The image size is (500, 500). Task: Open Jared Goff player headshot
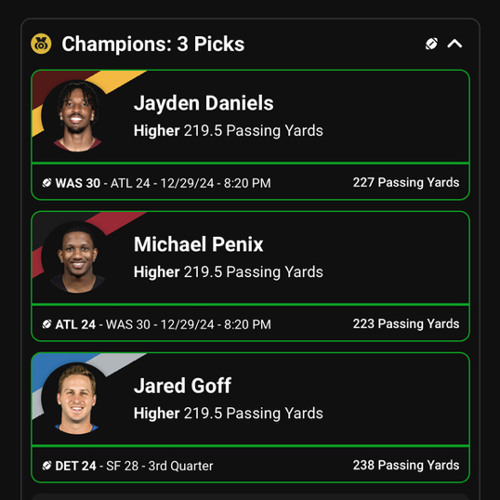(x=77, y=399)
